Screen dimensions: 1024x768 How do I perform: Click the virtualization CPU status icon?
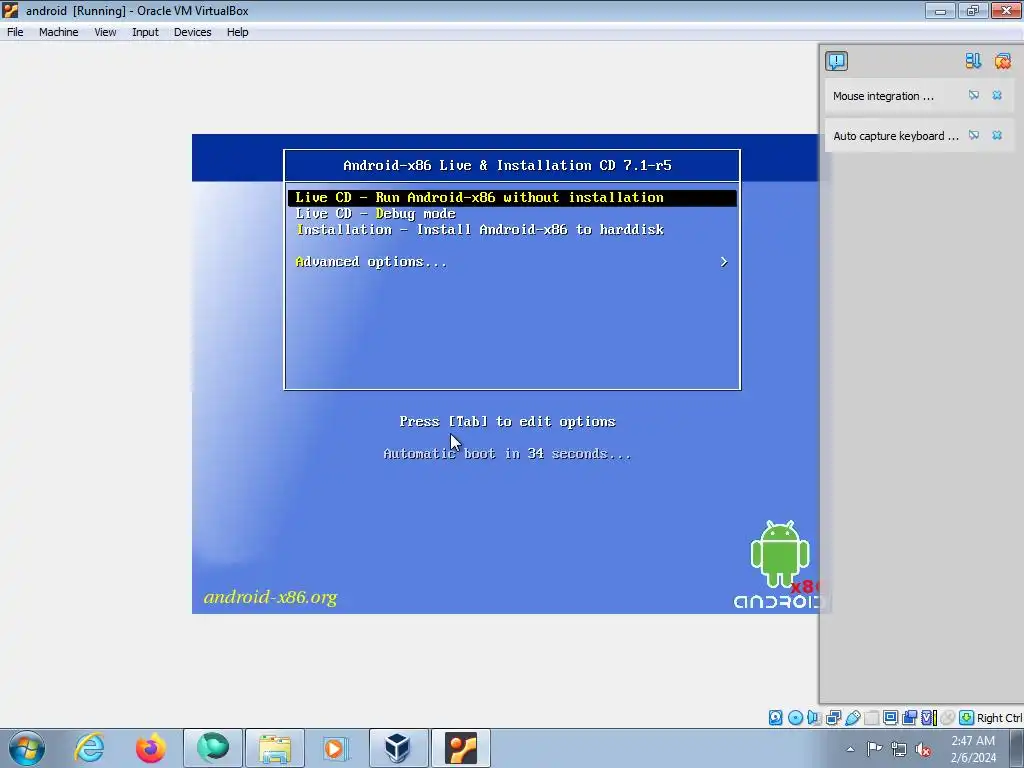coord(929,718)
